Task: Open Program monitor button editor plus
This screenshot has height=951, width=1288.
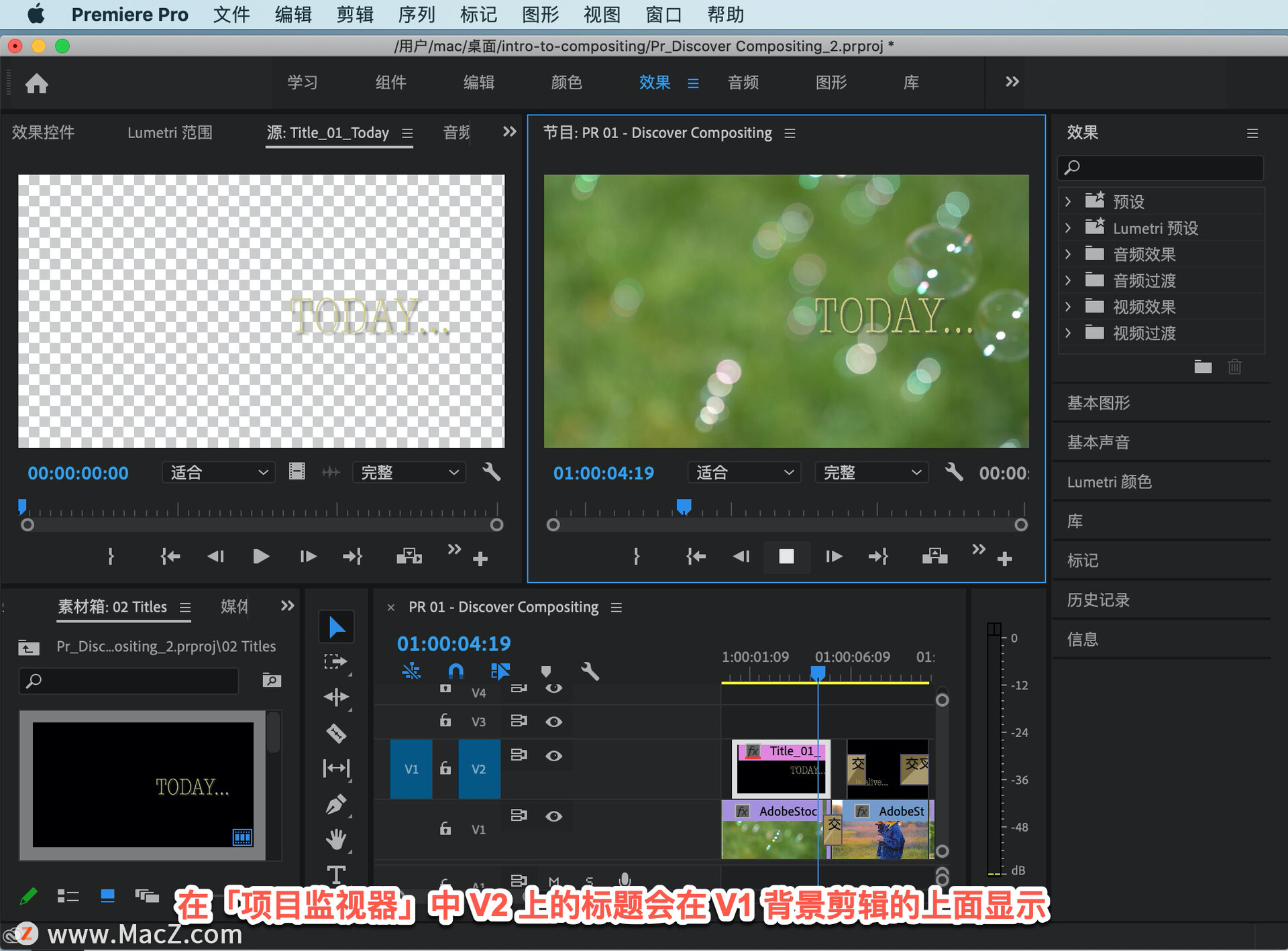Action: [1004, 558]
